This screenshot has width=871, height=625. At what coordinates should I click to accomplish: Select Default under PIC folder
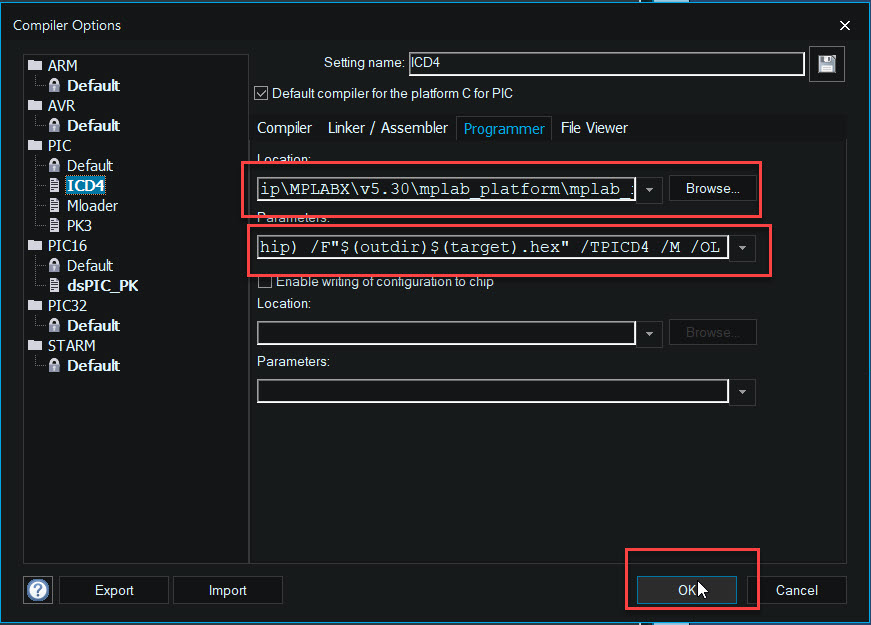click(89, 166)
